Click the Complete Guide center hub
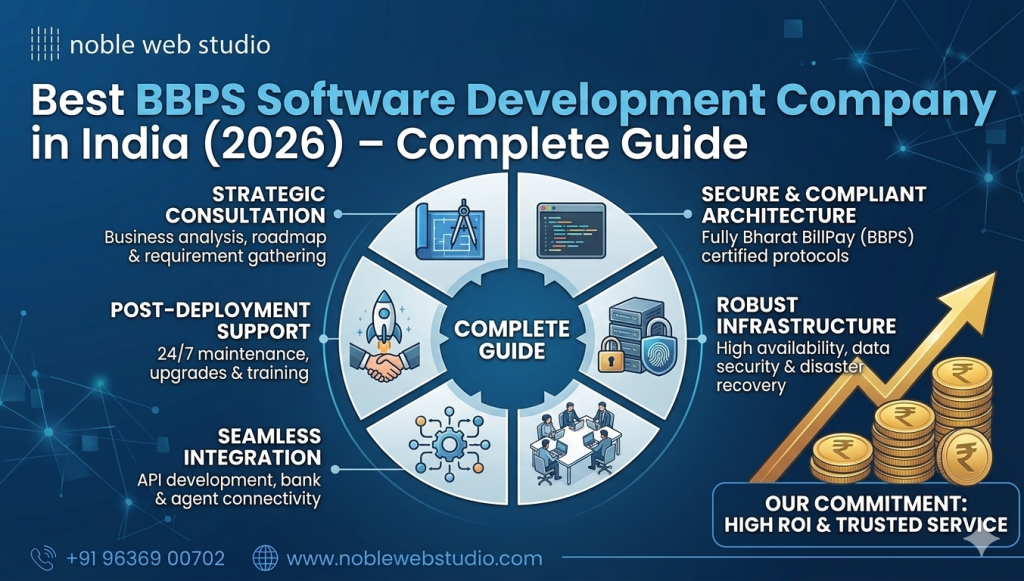The image size is (1024, 581). (512, 338)
